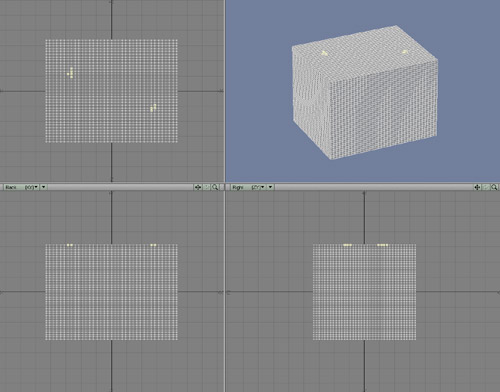Click the left yellow points on the perspective cube
The image size is (500, 392).
[324, 53]
